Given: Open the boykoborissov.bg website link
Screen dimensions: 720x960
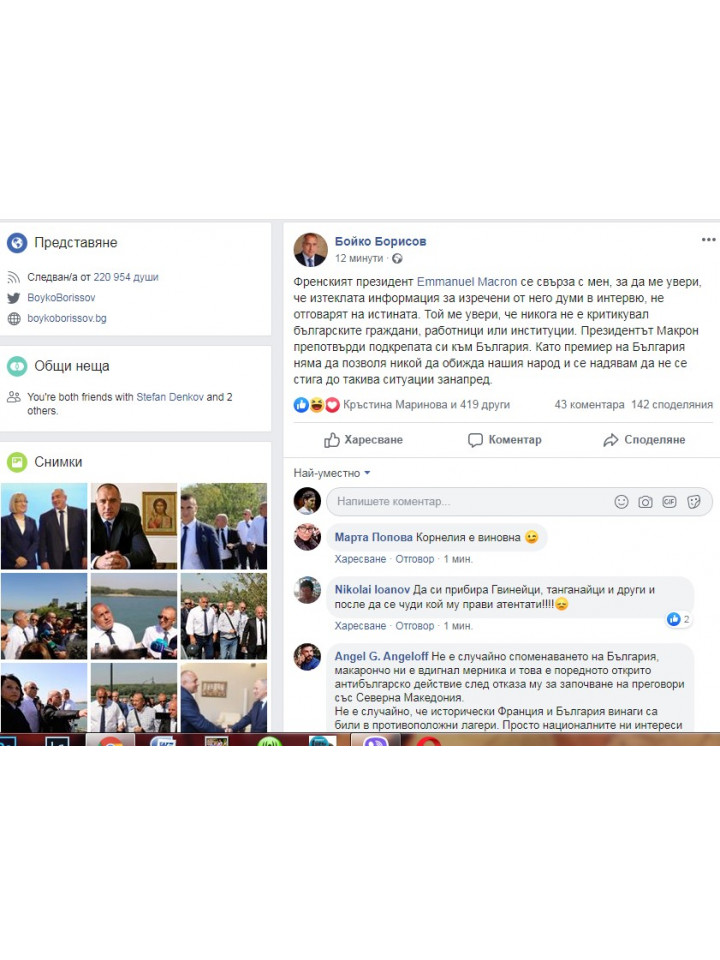Looking at the screenshot, I should coord(67,318).
